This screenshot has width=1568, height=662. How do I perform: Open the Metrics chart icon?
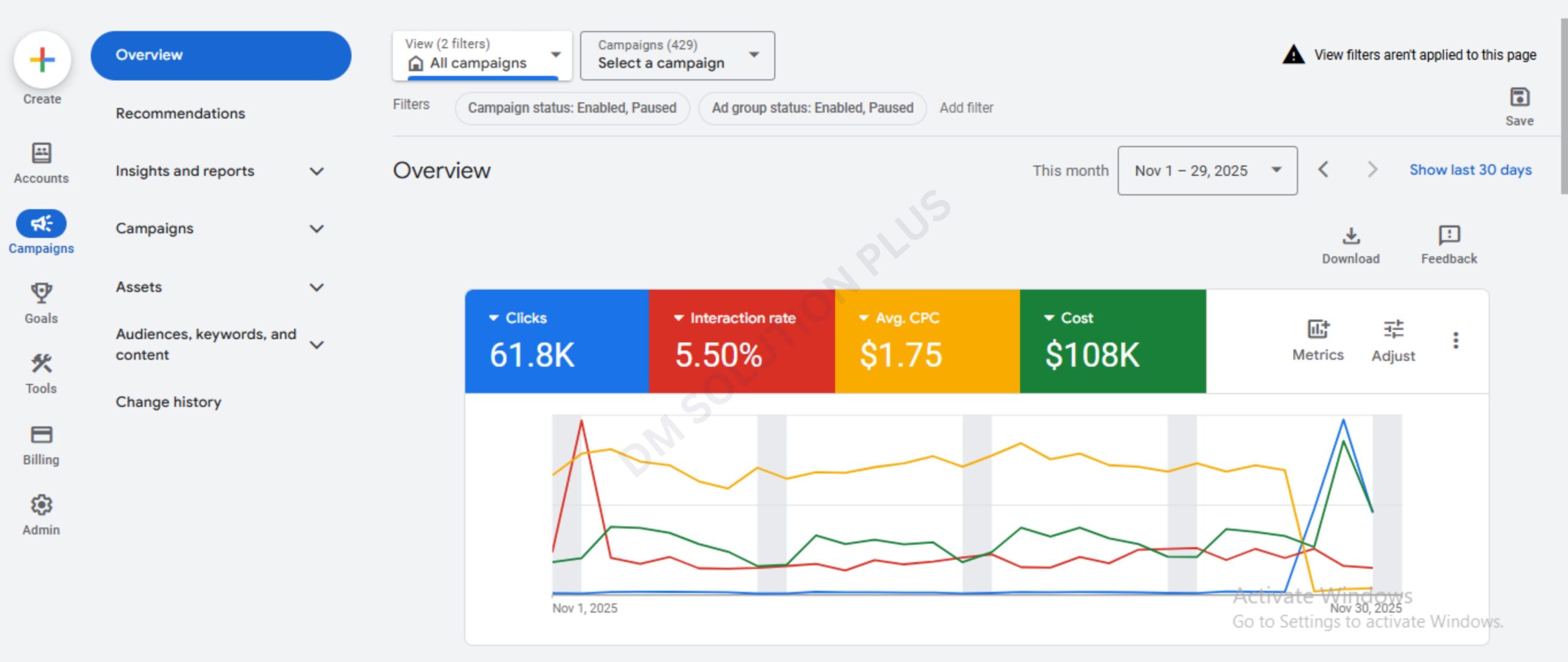1317,330
